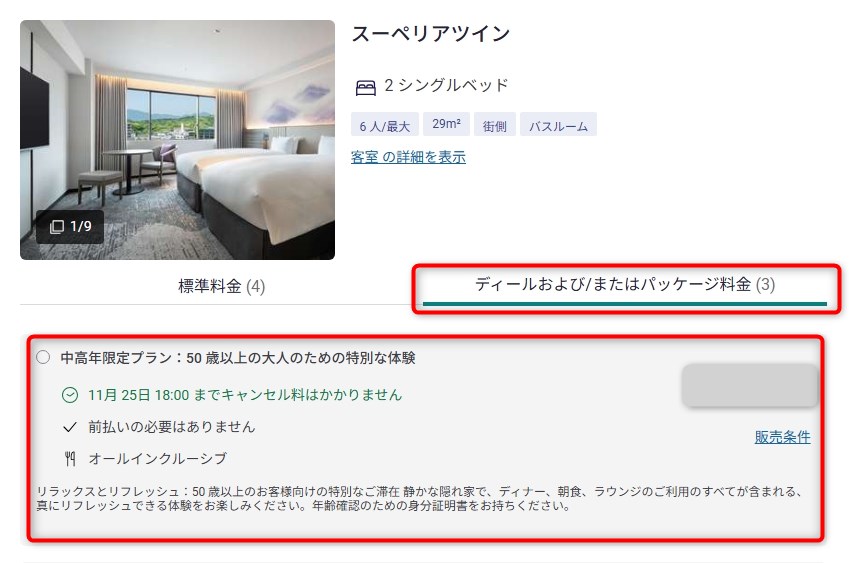Click the 1/9 image counter badge
The width and height of the screenshot is (849, 563).
(70, 226)
